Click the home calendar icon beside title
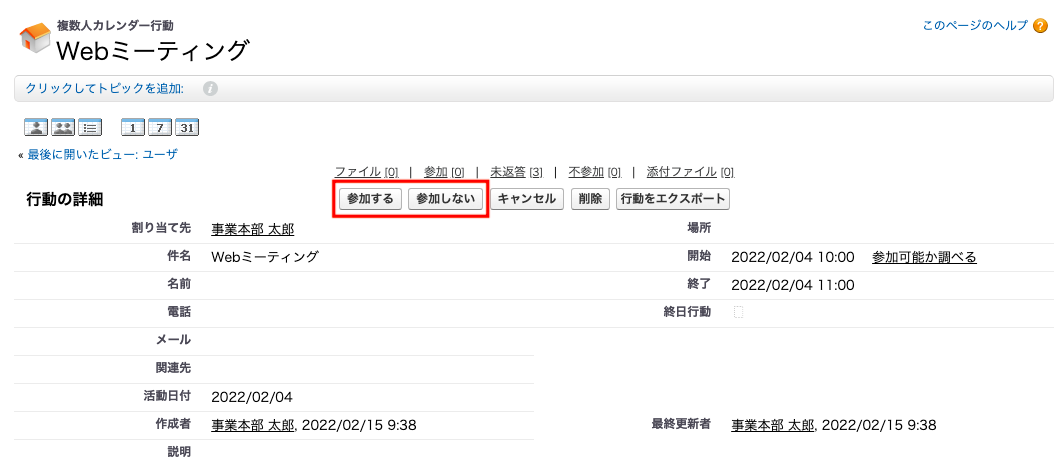Image resolution: width=1063 pixels, height=476 pixels. coord(34,38)
